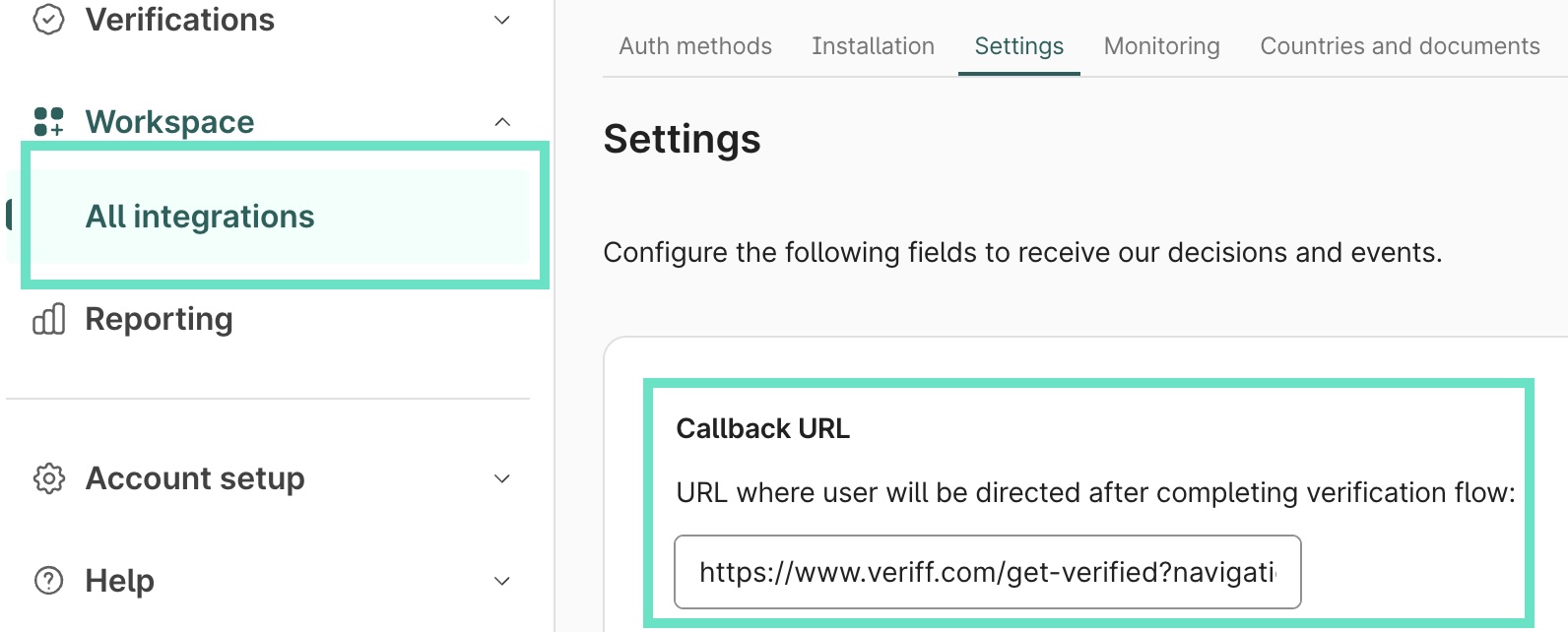Select the Settings tab

click(1019, 46)
